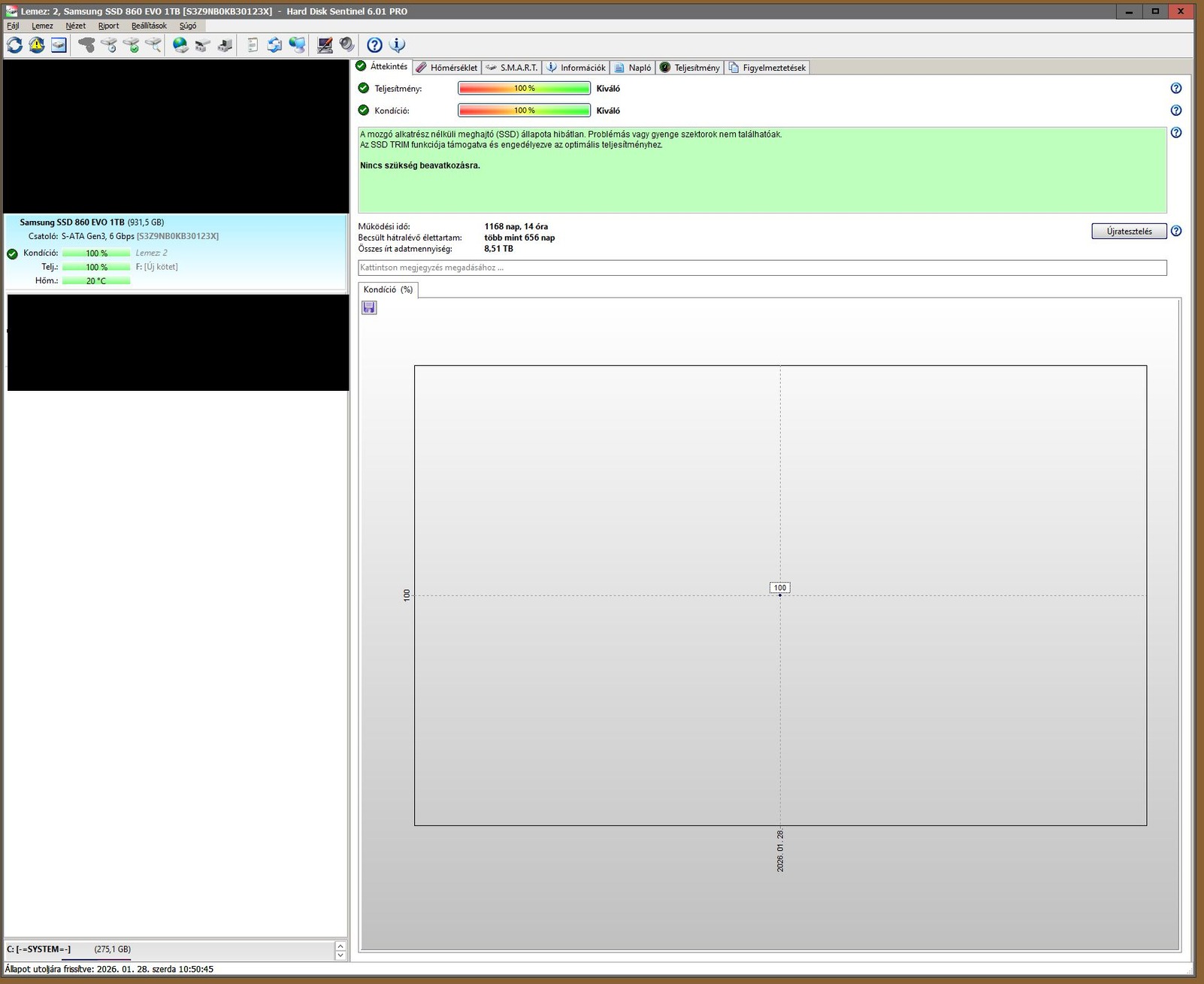Open the Teljesítmény tab
Image resolution: width=1204 pixels, height=984 pixels.
tap(690, 68)
